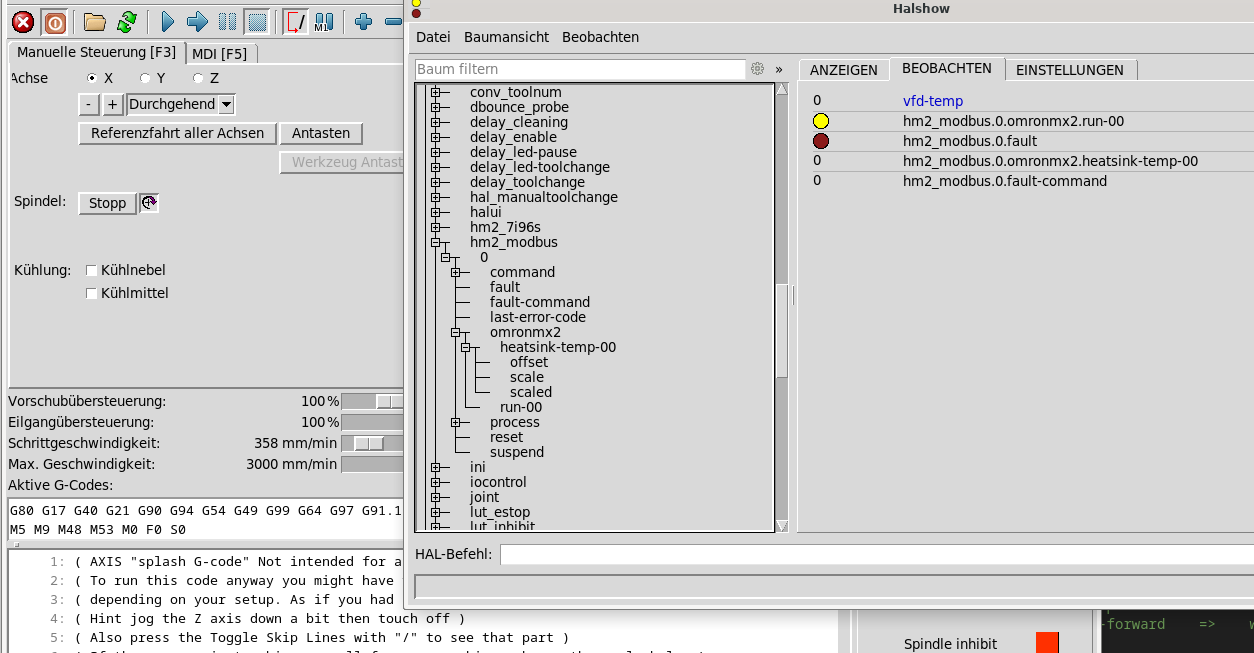Collapse the hm2_modbus tree node
This screenshot has width=1254, height=653.
coord(436,242)
